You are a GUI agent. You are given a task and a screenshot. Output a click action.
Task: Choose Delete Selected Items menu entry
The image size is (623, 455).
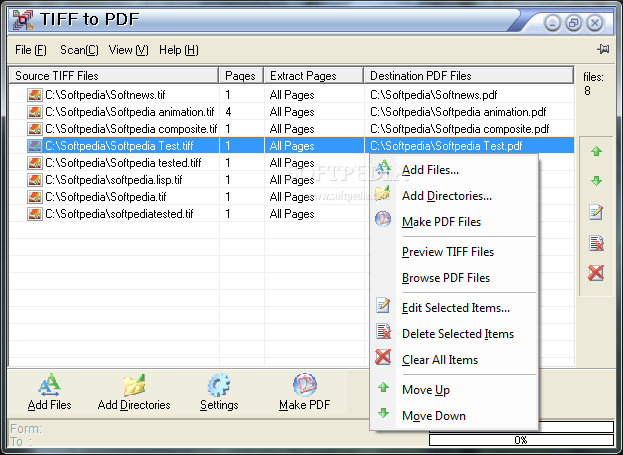[x=454, y=334]
